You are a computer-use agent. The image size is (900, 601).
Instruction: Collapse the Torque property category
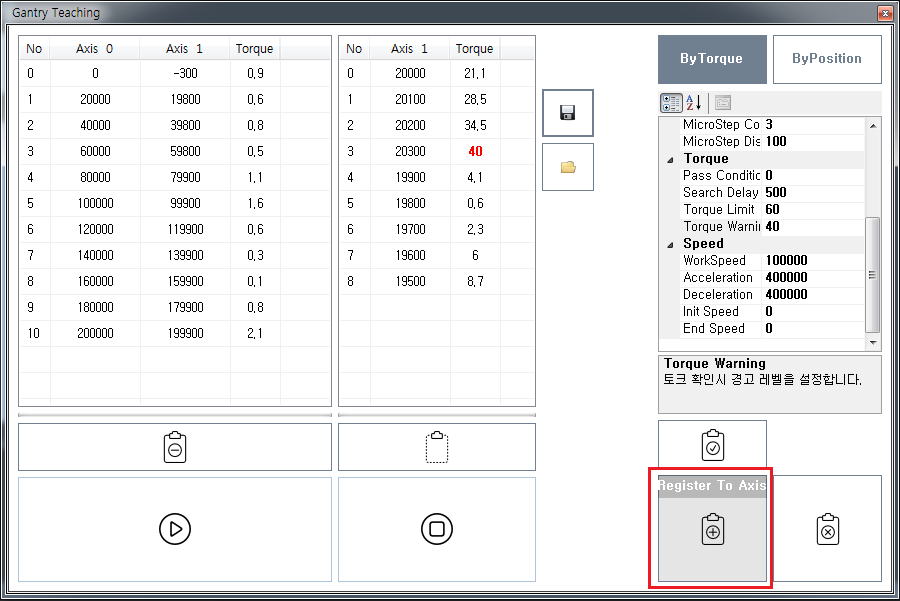coord(670,159)
